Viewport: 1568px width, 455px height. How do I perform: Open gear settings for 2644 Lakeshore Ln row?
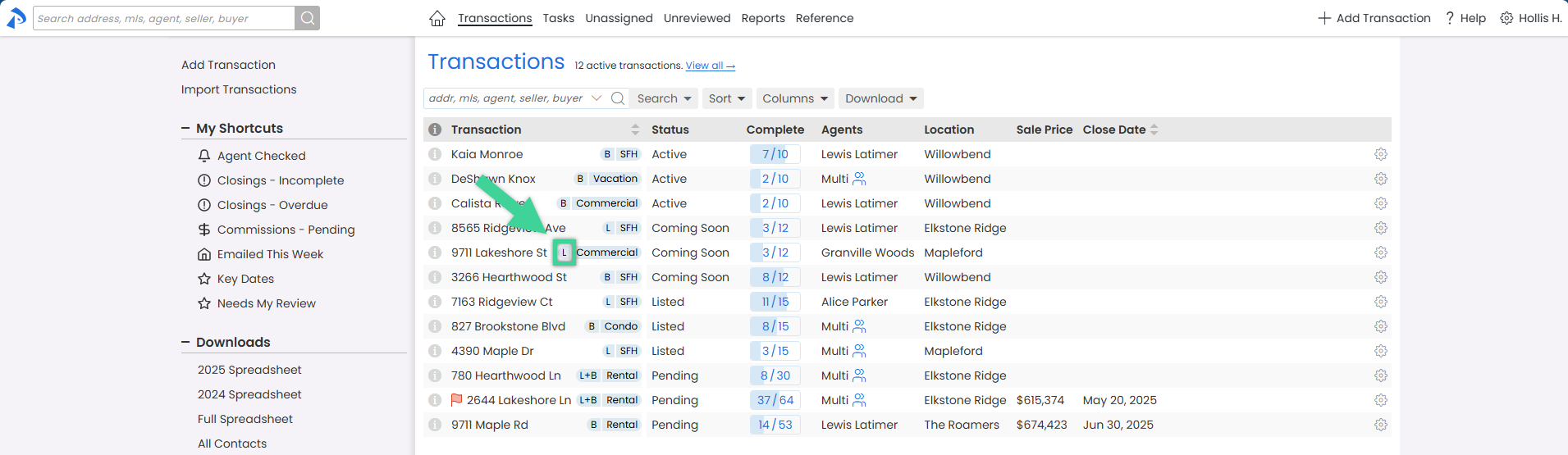point(1381,400)
